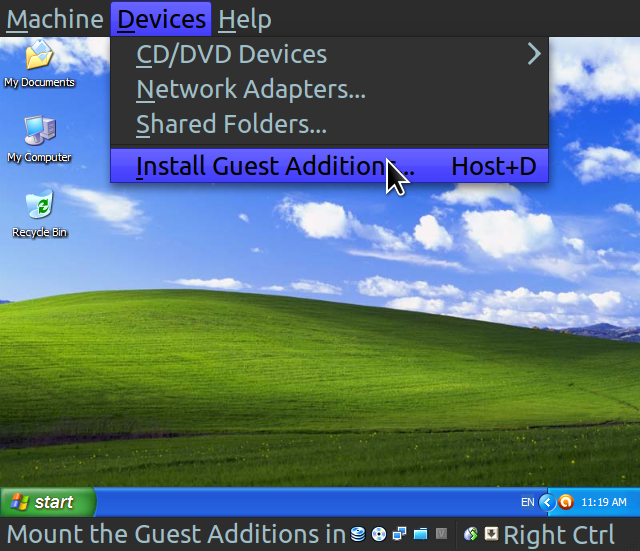
Task: Open the Help menu
Action: pos(244,19)
